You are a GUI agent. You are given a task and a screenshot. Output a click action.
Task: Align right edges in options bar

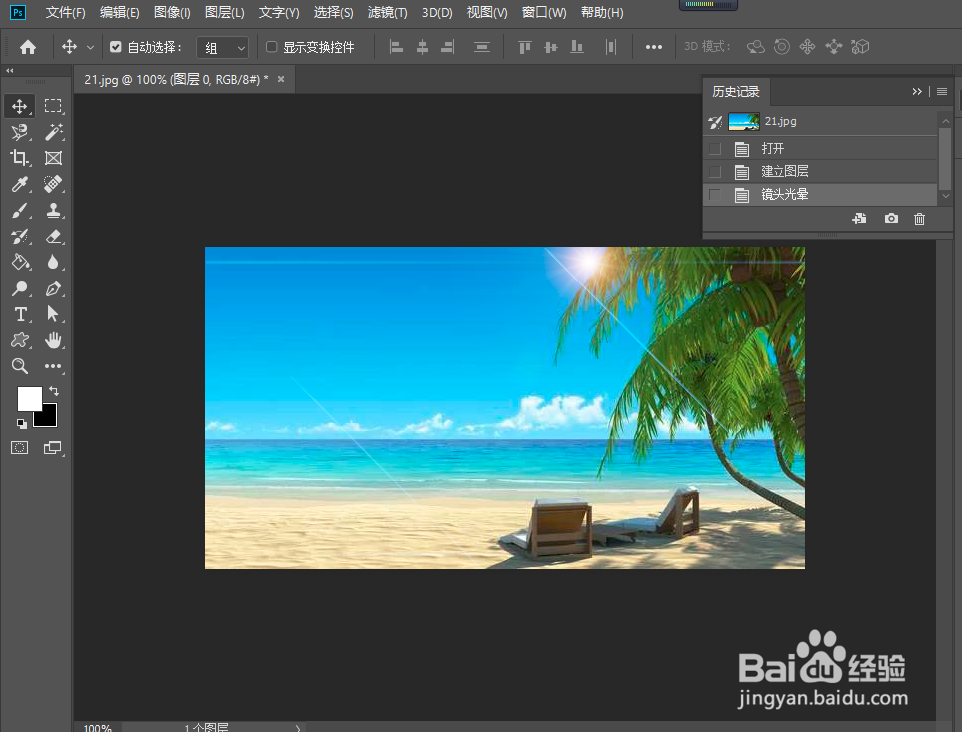(448, 47)
